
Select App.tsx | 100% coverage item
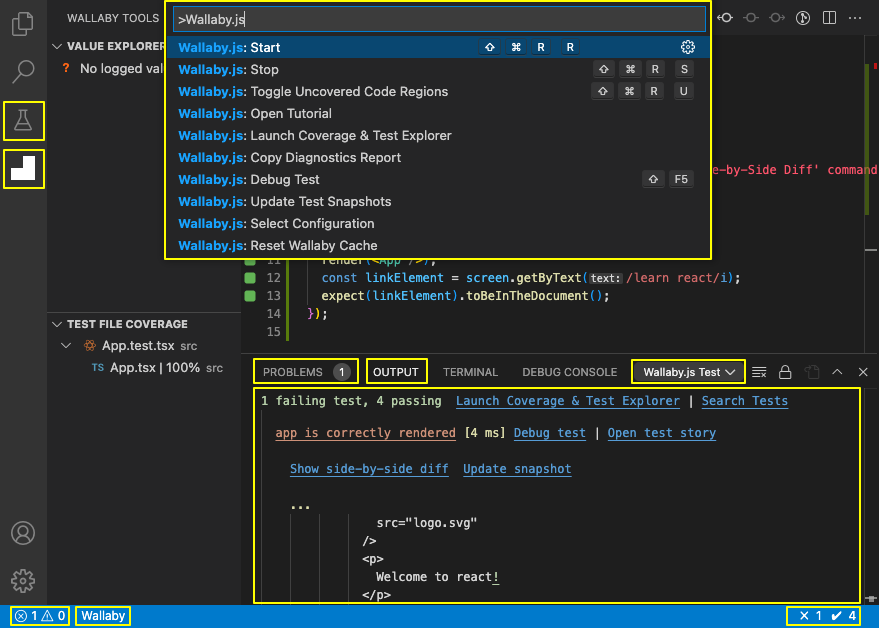(x=145, y=368)
